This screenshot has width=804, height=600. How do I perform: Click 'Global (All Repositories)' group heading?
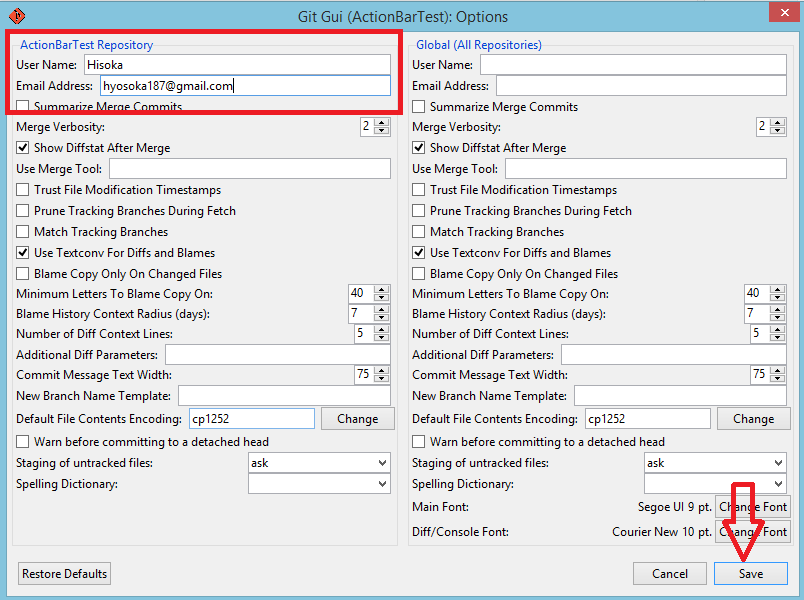(x=479, y=45)
